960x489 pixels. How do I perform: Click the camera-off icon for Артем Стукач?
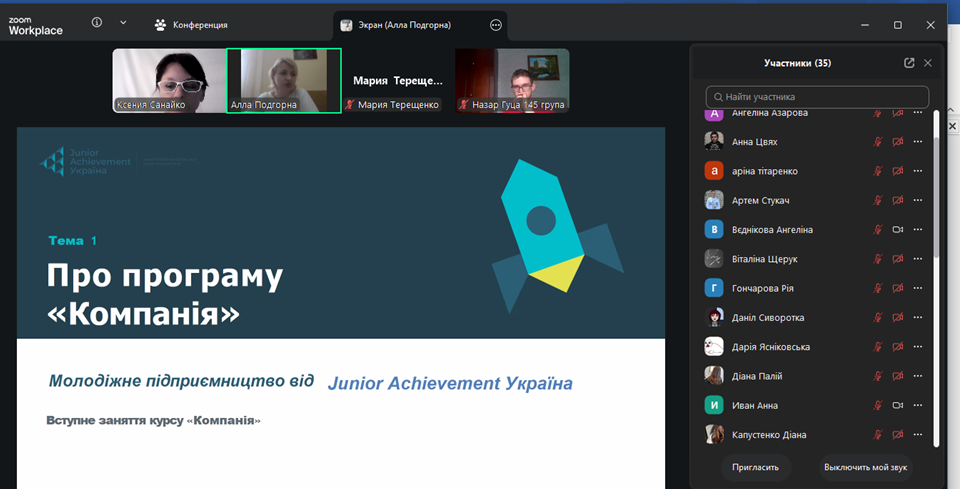898,201
